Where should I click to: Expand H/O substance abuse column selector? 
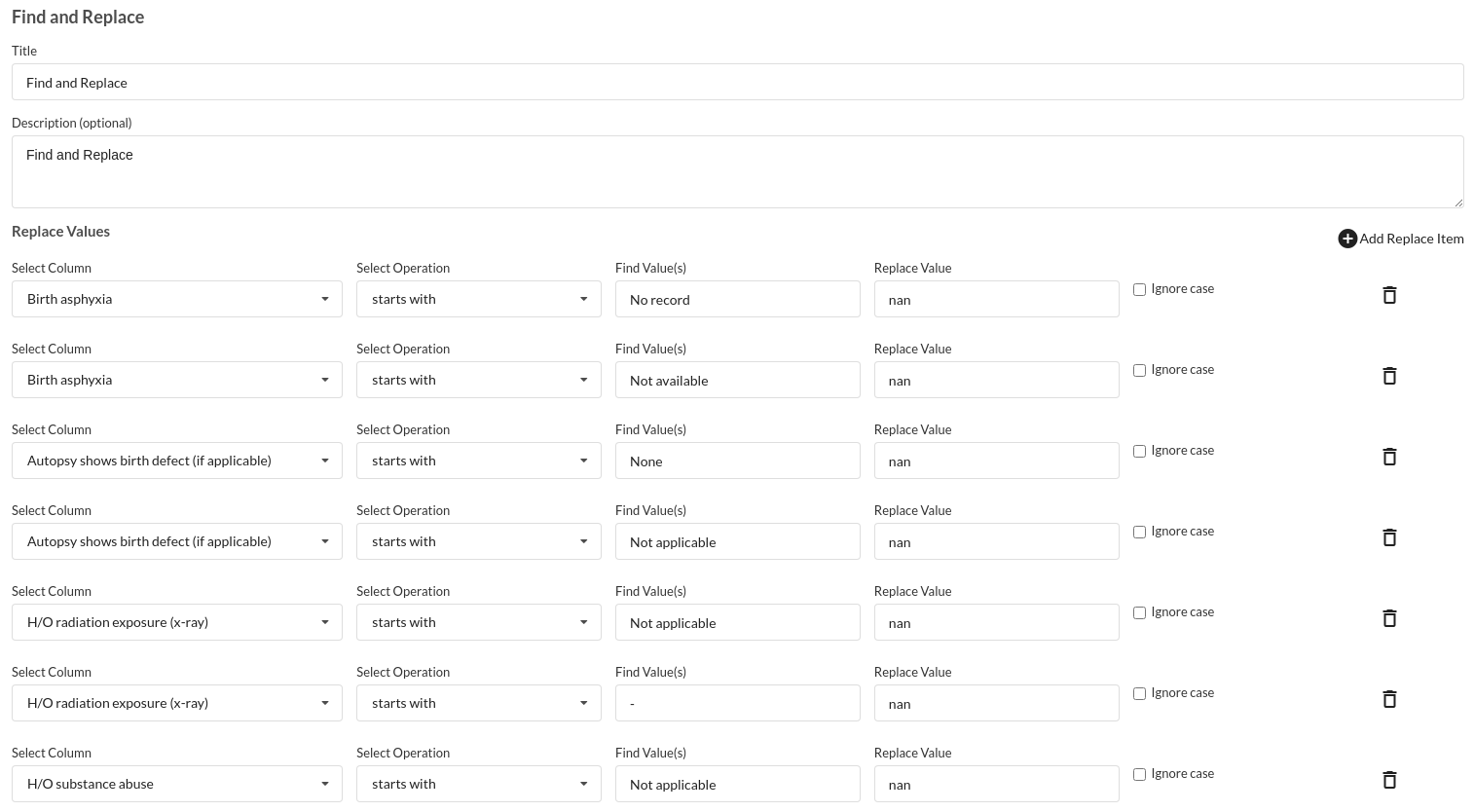[177, 784]
